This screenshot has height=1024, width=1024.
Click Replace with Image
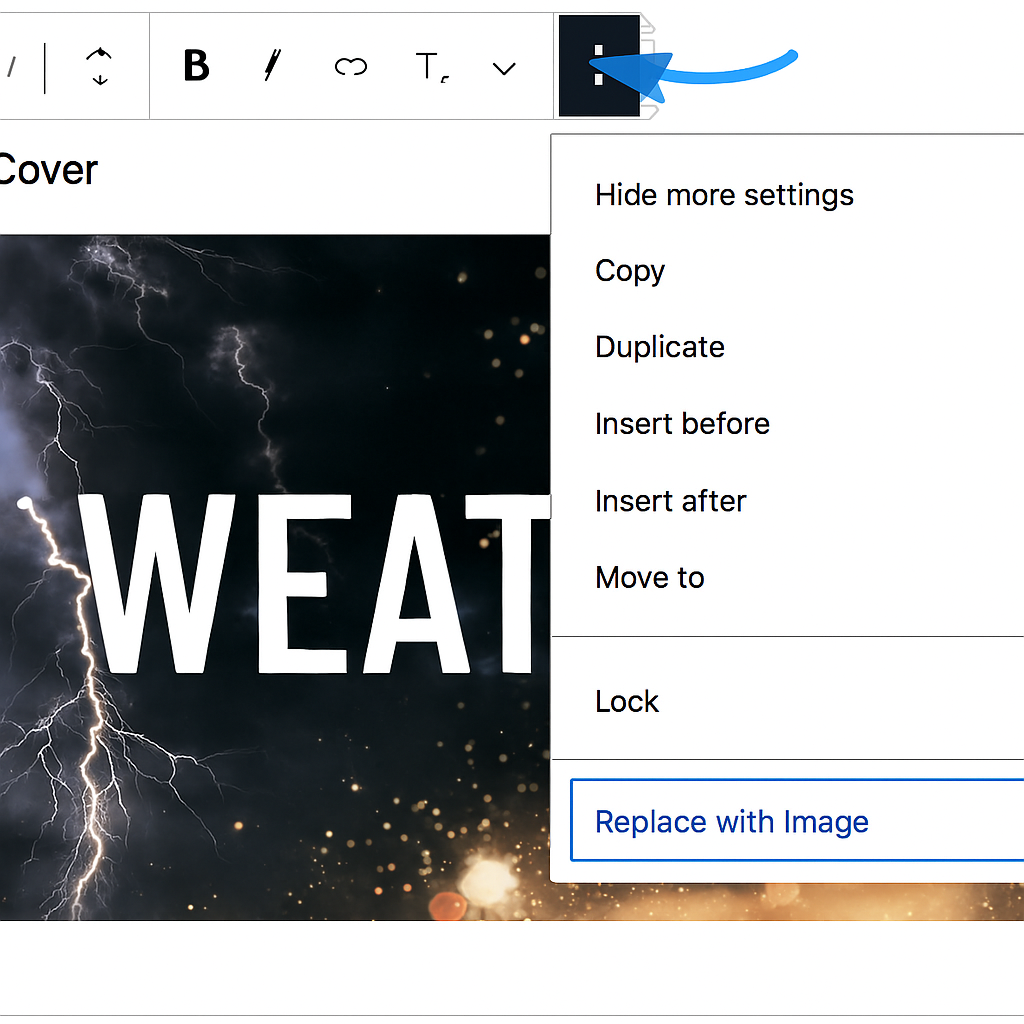[731, 822]
